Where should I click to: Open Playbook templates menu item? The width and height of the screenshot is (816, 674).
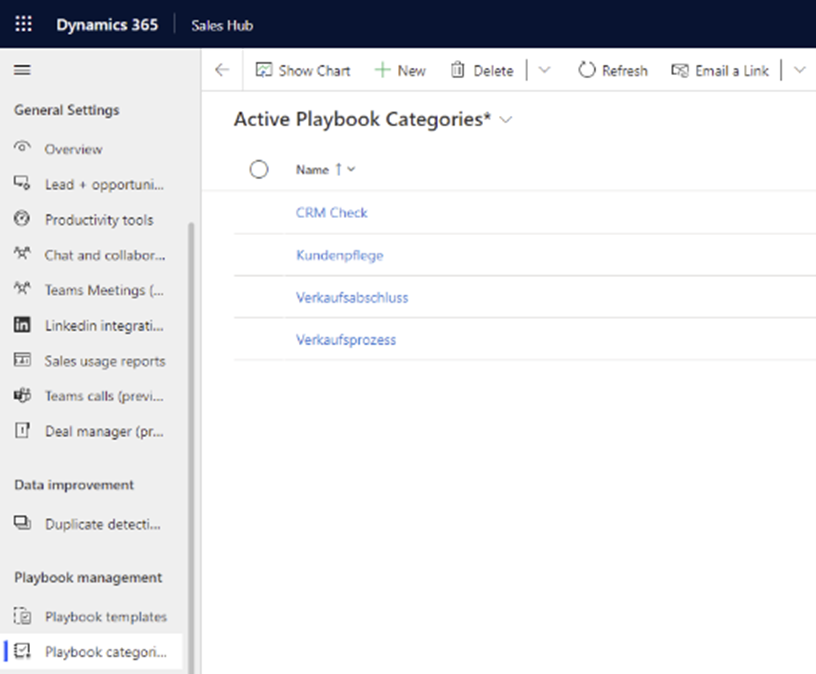coord(106,617)
